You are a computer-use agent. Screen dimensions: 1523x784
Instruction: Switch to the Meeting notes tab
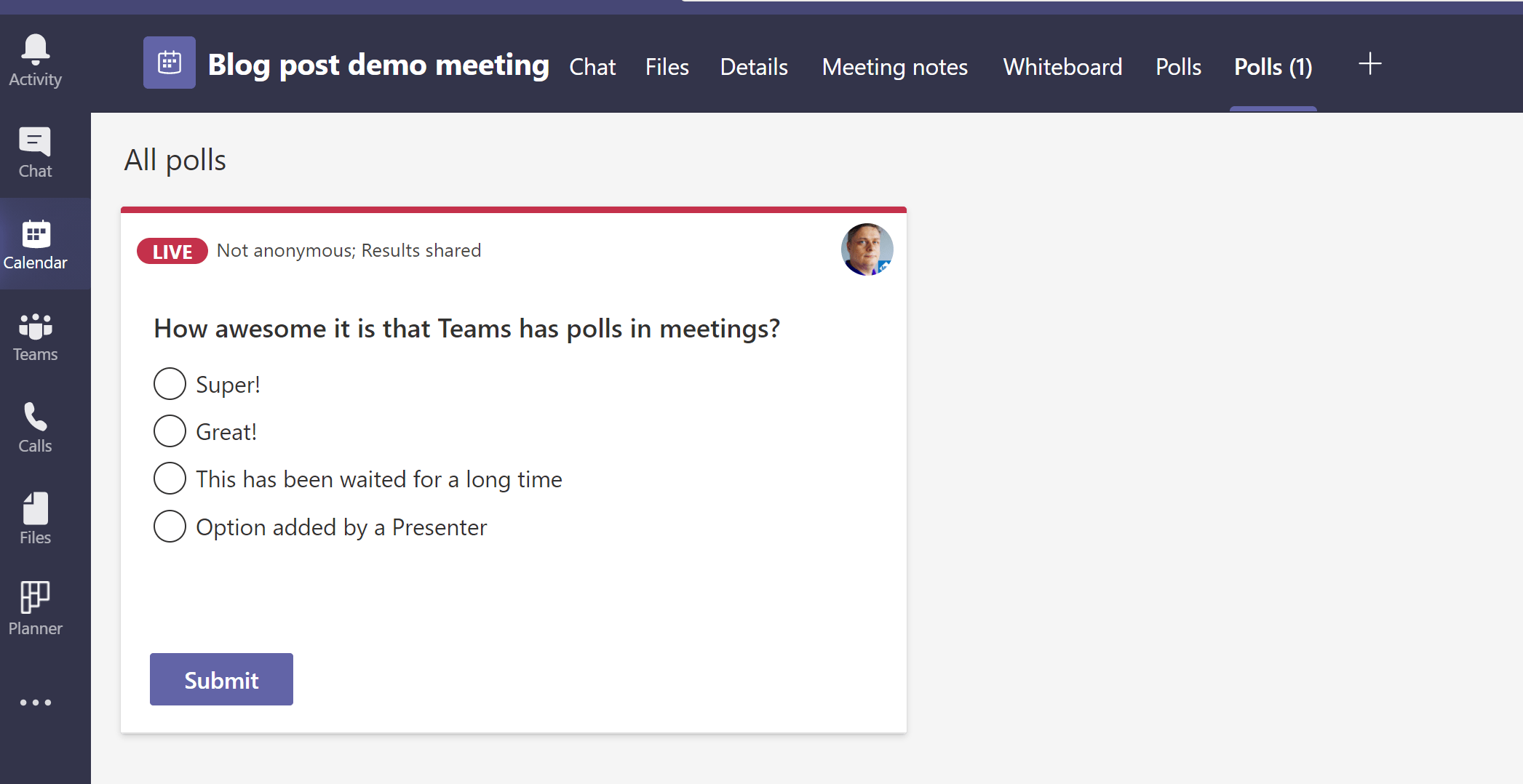(894, 66)
